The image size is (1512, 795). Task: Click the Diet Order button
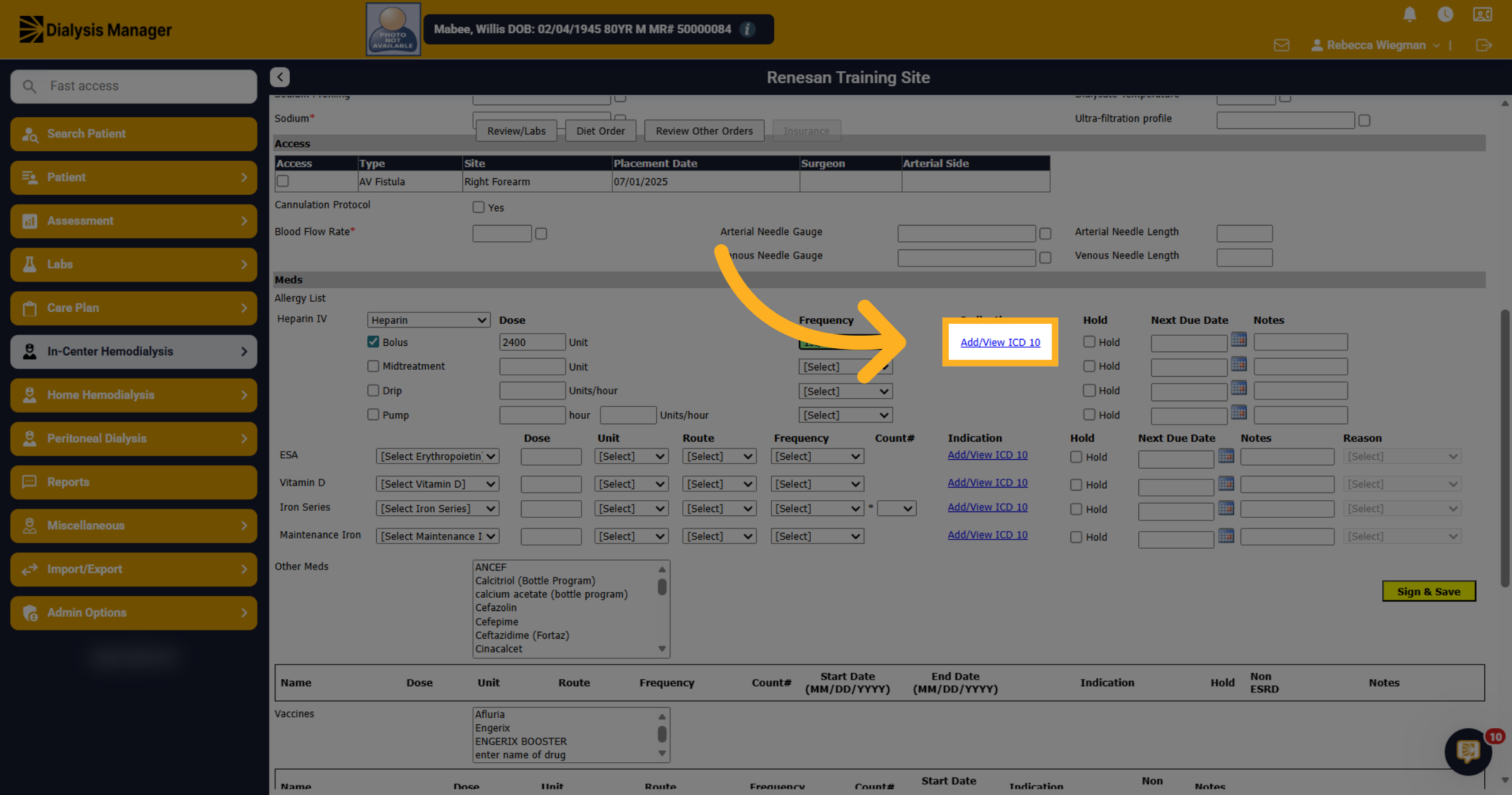point(600,131)
